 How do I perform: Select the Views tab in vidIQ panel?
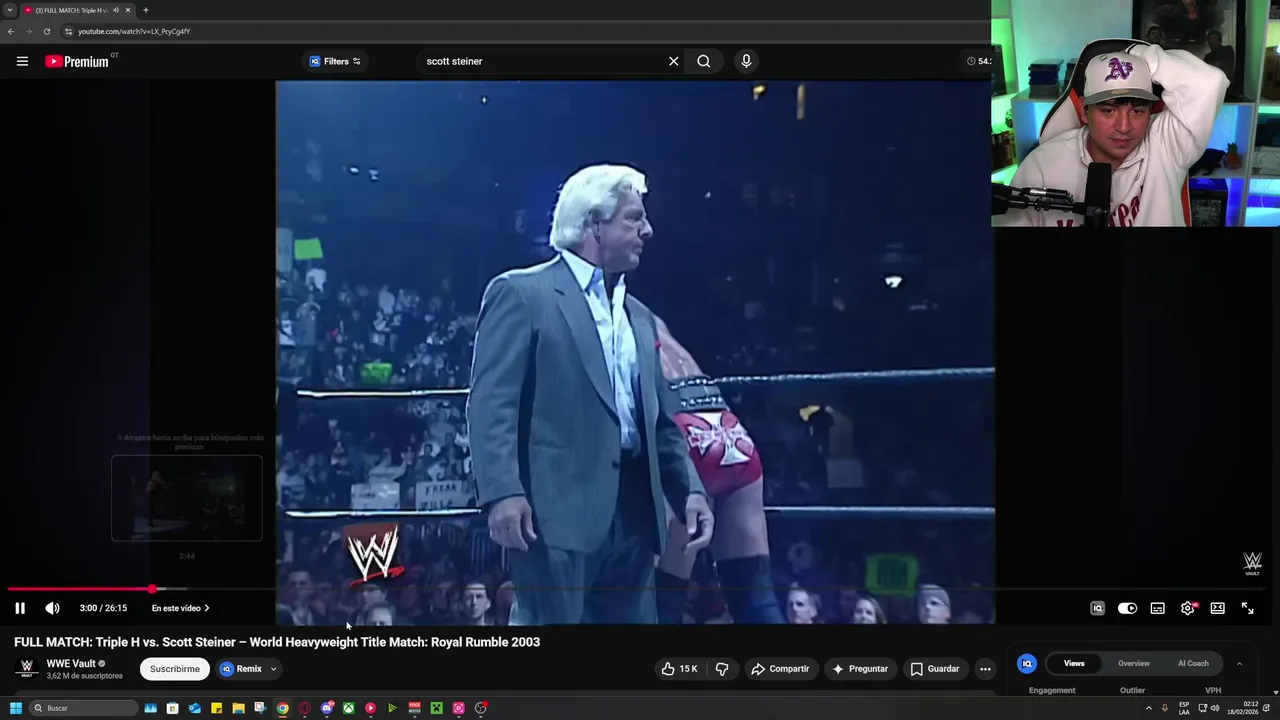(x=1074, y=663)
